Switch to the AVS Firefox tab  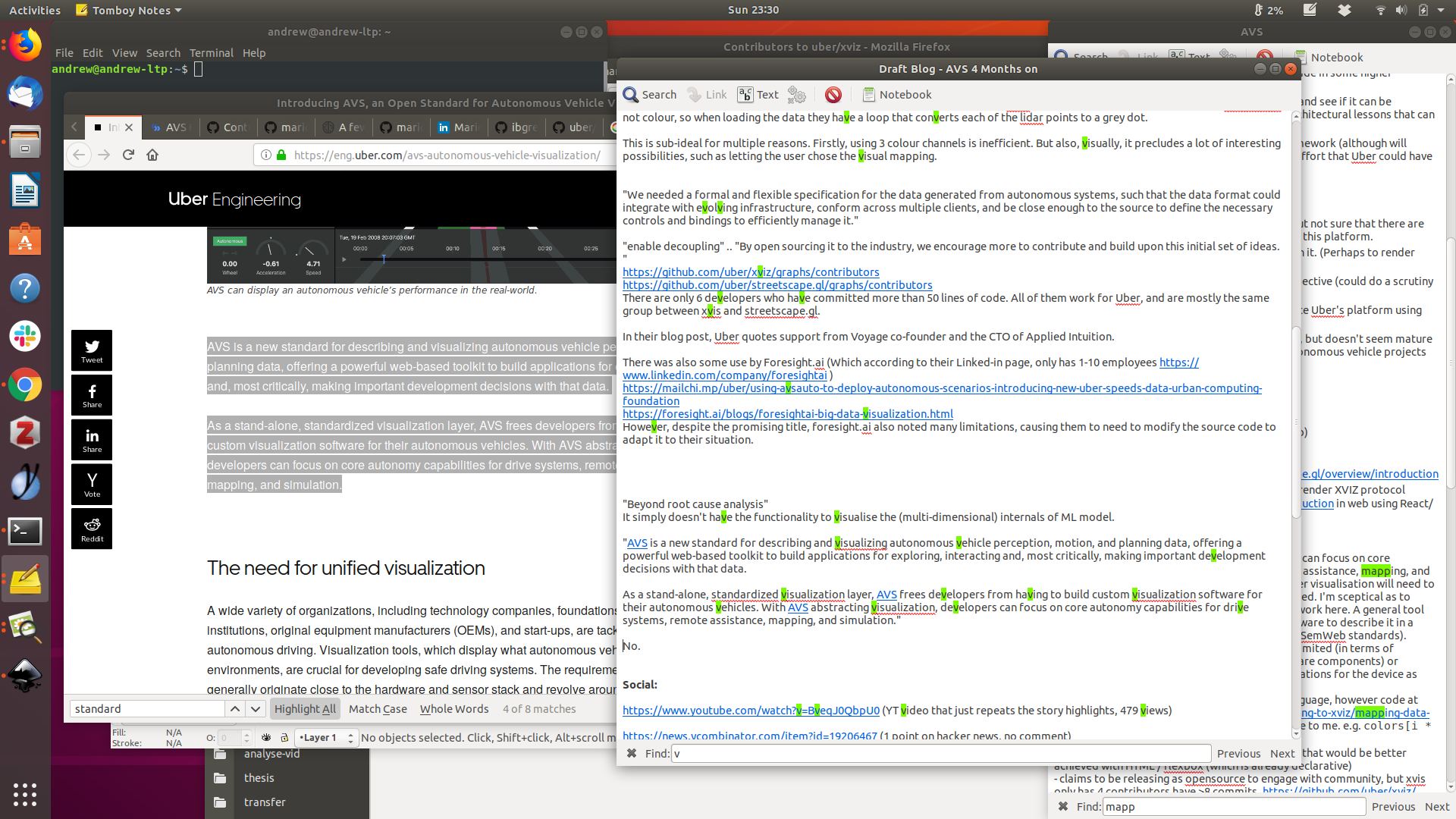point(171,127)
